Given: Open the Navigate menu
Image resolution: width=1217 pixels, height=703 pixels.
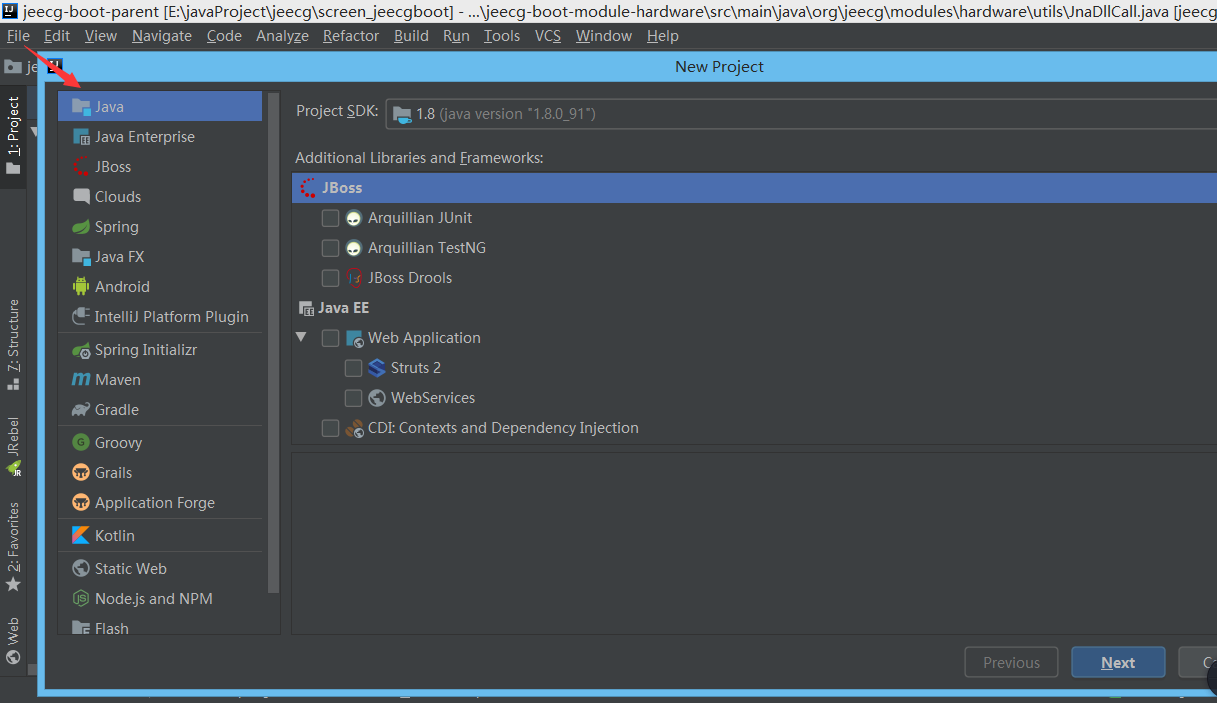Looking at the screenshot, I should (x=162, y=35).
